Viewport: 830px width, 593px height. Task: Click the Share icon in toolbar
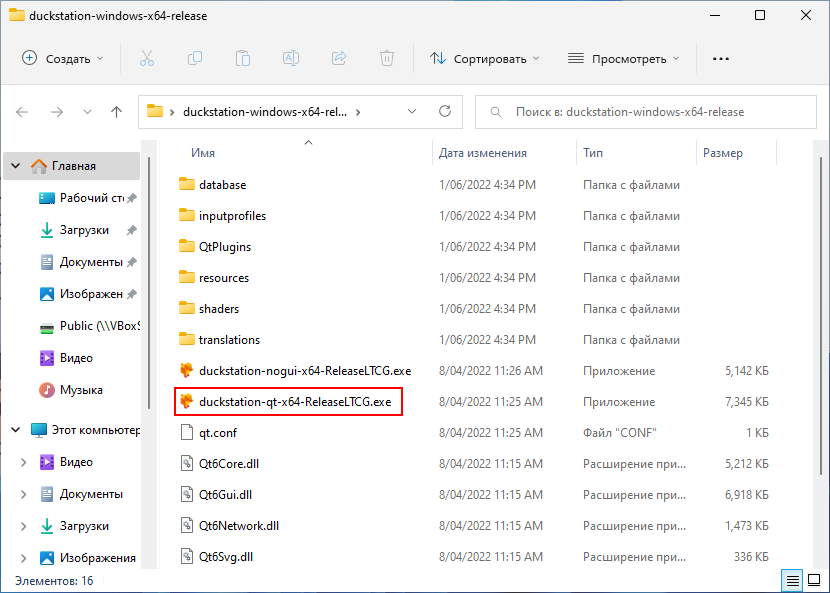[x=339, y=58]
